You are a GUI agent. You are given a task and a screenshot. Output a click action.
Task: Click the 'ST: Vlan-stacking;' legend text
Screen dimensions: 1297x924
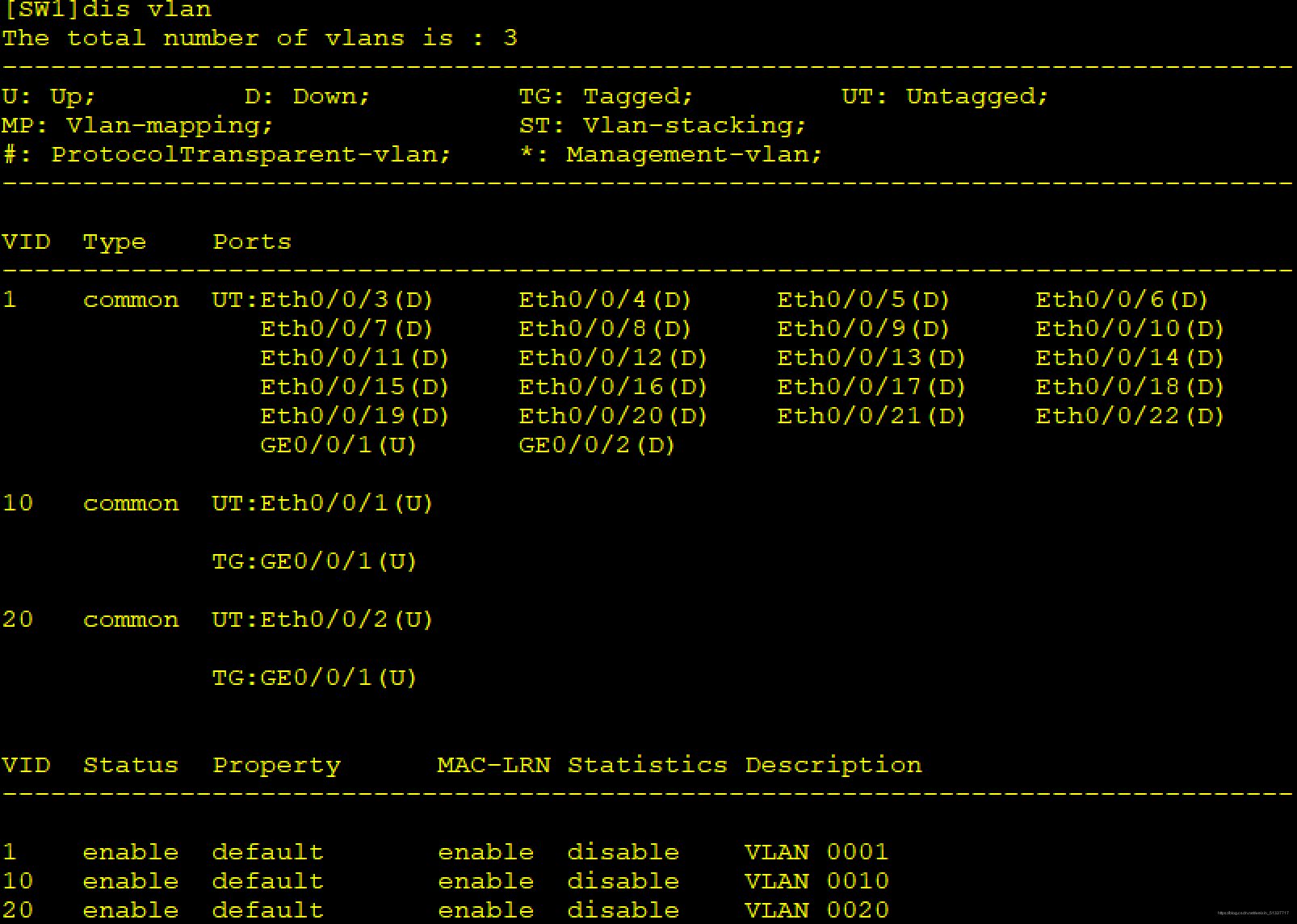pos(662,125)
